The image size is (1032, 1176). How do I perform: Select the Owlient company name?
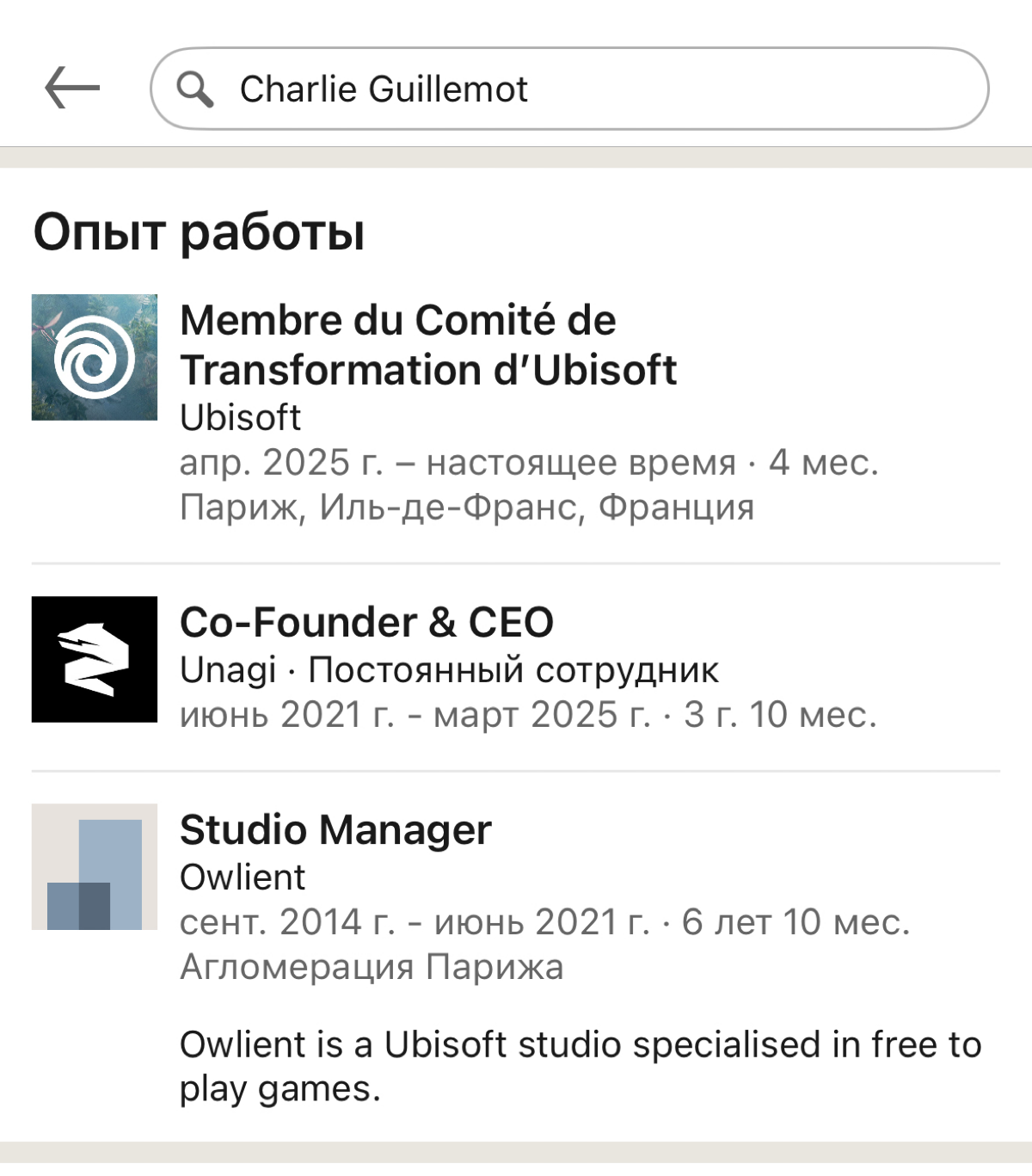[243, 877]
